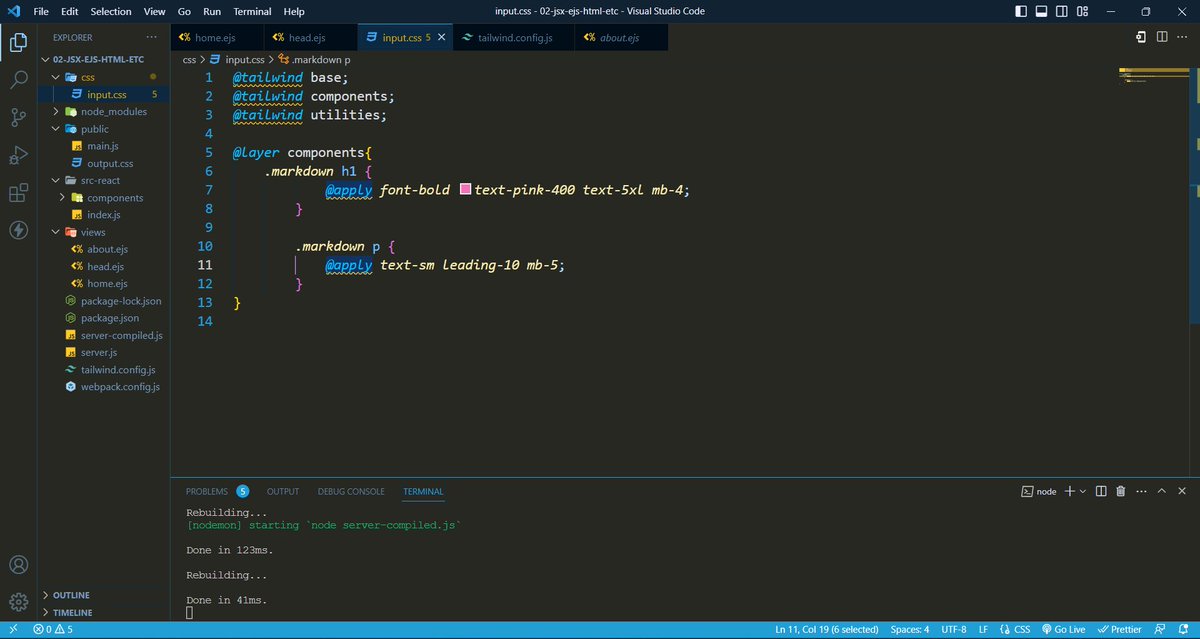The height and width of the screenshot is (639, 1200).
Task: Switch to the DEBUG CONSOLE tab
Action: pos(351,491)
